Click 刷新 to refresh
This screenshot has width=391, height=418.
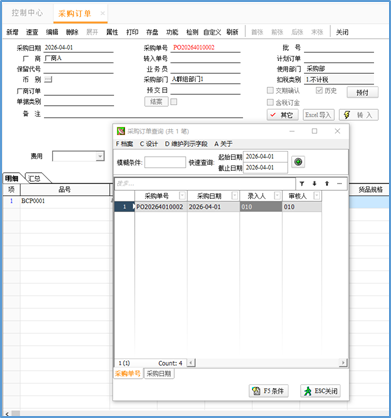232,32
